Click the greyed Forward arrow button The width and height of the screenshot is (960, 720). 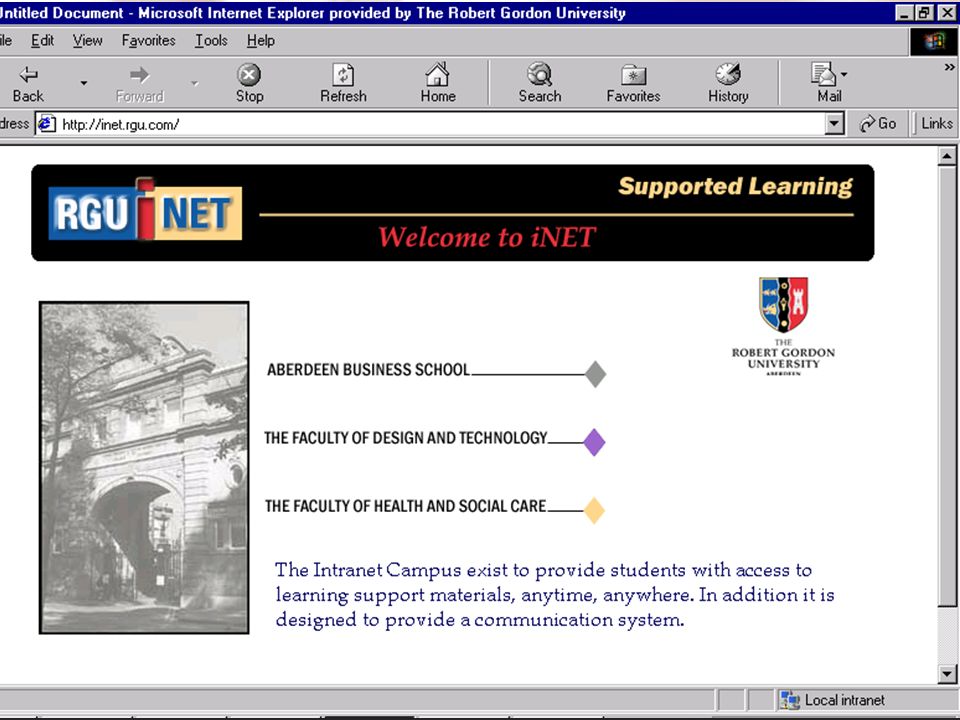[140, 84]
